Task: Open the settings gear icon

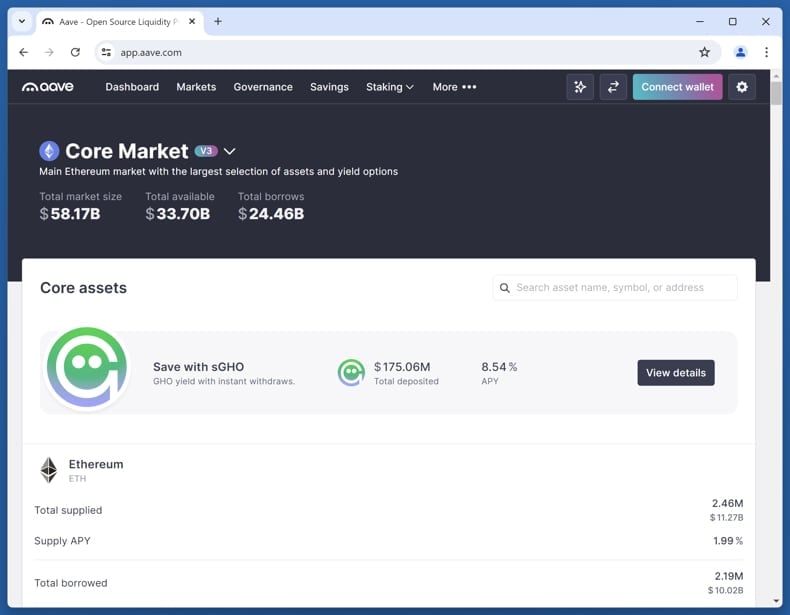Action: point(742,87)
